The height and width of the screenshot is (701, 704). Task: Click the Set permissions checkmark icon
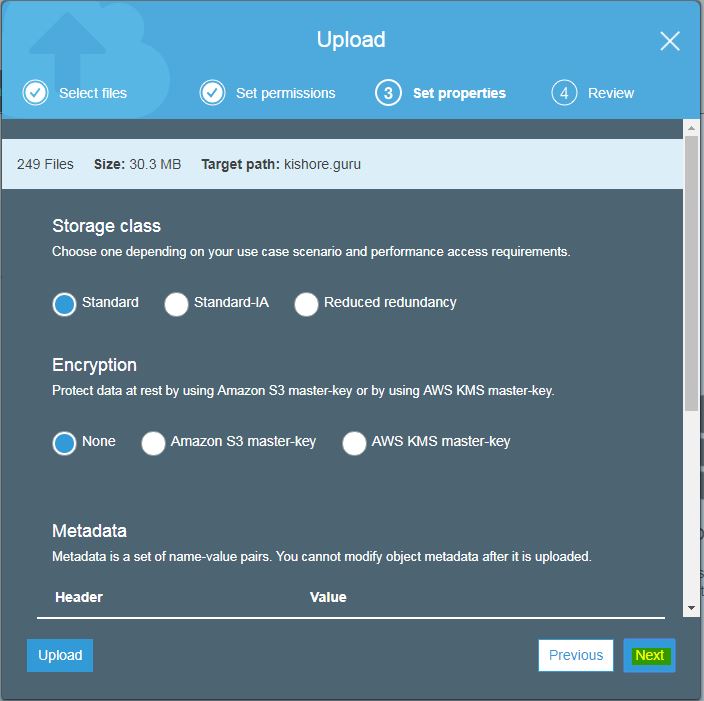click(212, 93)
